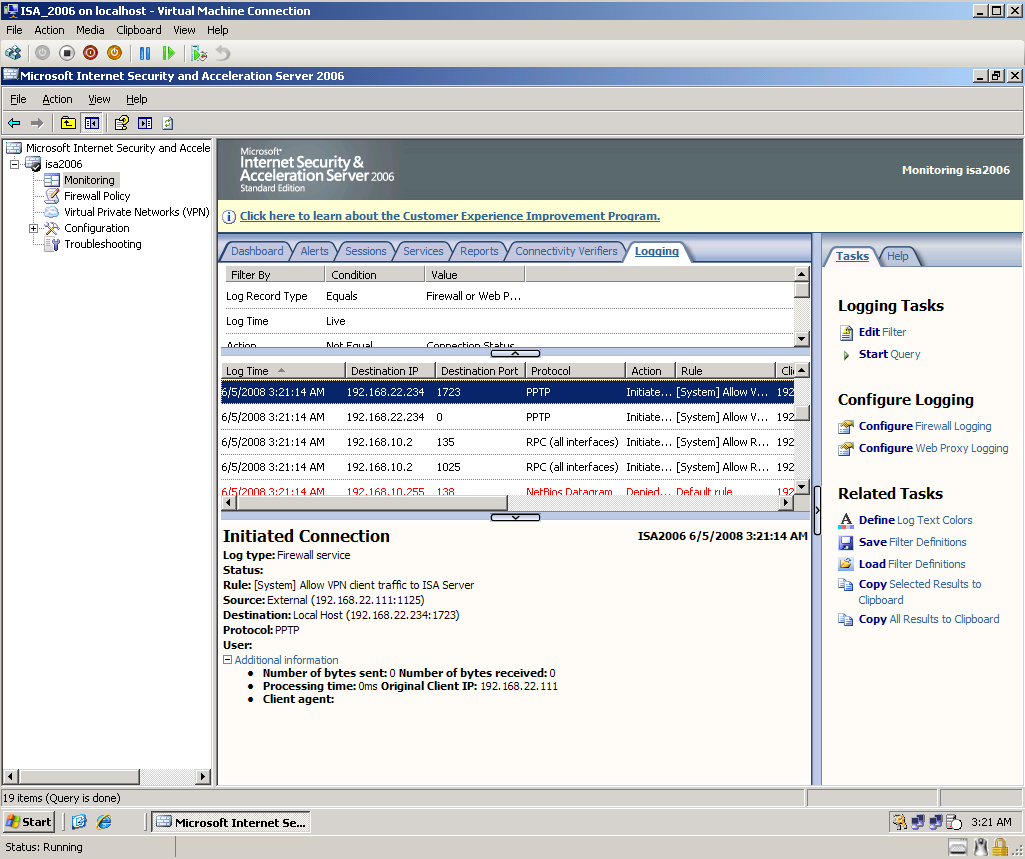This screenshot has height=859, width=1025.
Task: Open the Windows Start menu
Action: [x=29, y=822]
